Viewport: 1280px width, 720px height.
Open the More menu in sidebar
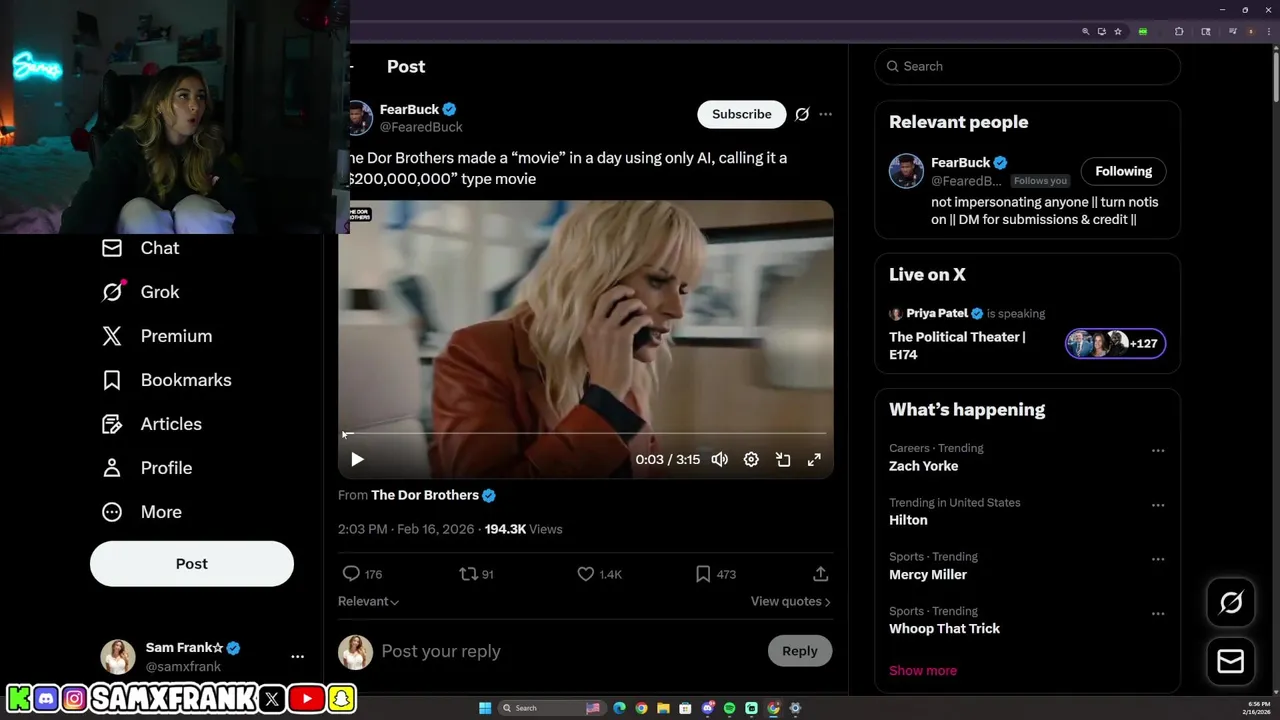141,512
